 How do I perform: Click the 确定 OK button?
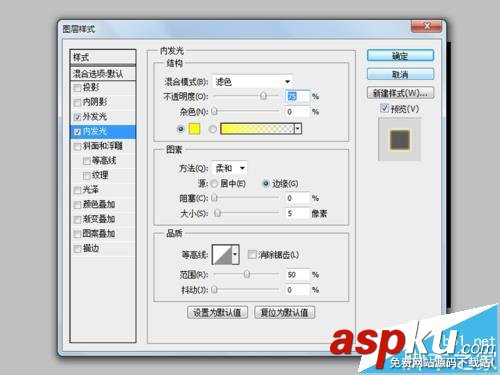pos(400,56)
